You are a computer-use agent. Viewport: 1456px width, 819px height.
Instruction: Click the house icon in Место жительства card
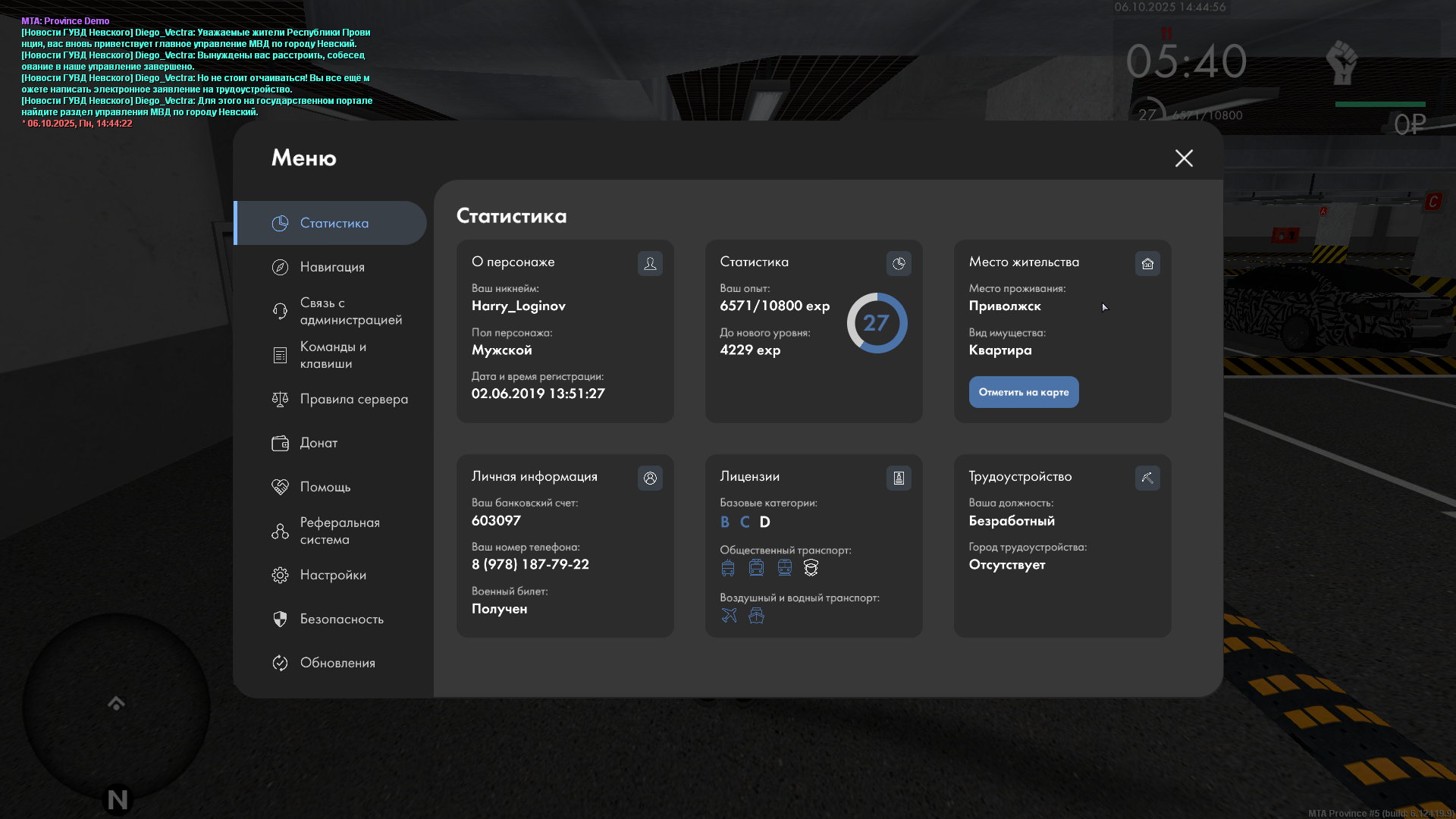tap(1147, 263)
